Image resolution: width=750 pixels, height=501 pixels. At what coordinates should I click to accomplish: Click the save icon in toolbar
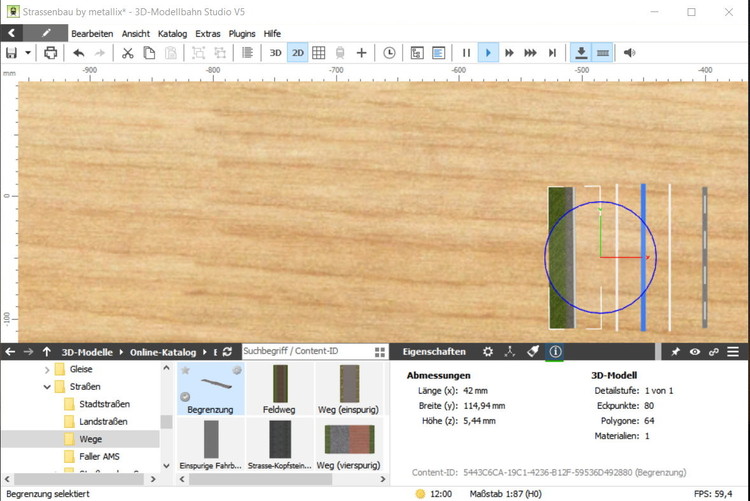12,53
